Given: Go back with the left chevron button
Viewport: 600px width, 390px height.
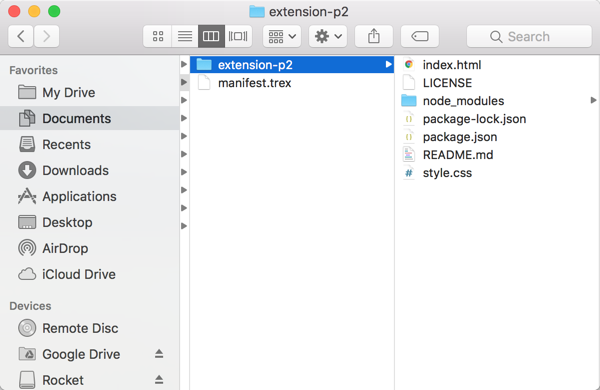Looking at the screenshot, I should click(x=21, y=36).
